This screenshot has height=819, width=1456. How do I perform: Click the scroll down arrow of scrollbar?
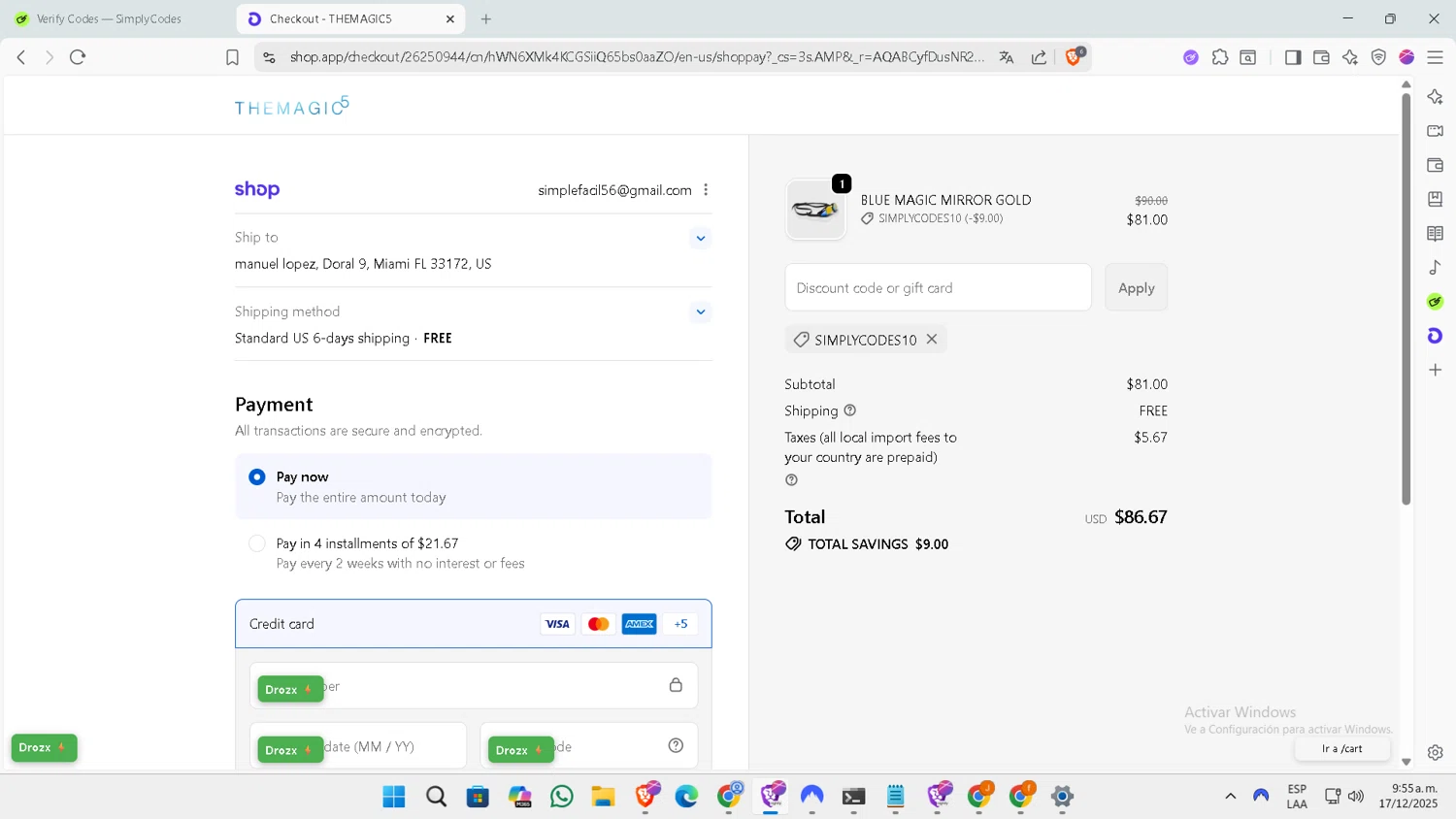coord(1406,763)
